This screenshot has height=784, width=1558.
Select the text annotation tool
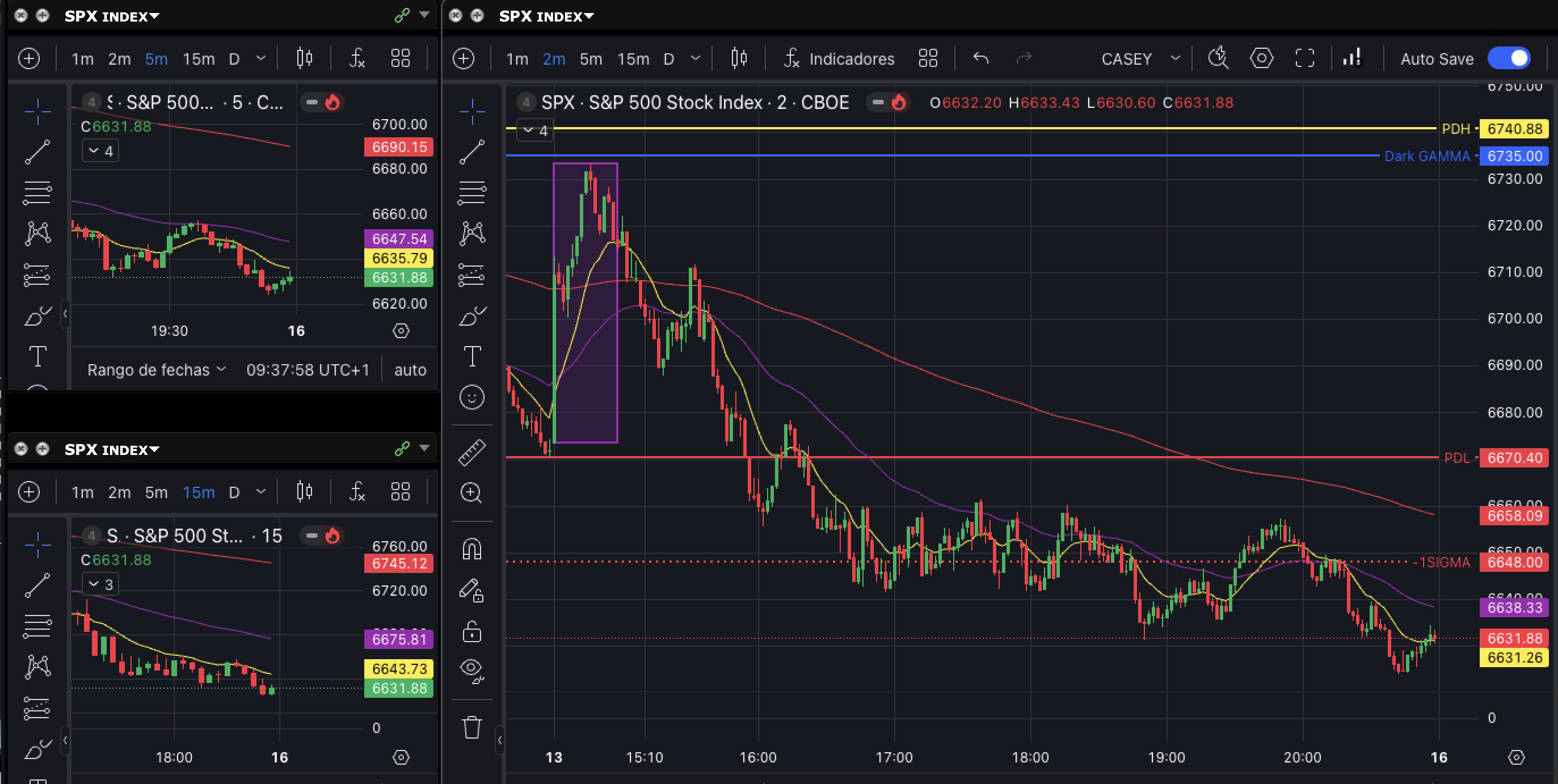pos(473,356)
